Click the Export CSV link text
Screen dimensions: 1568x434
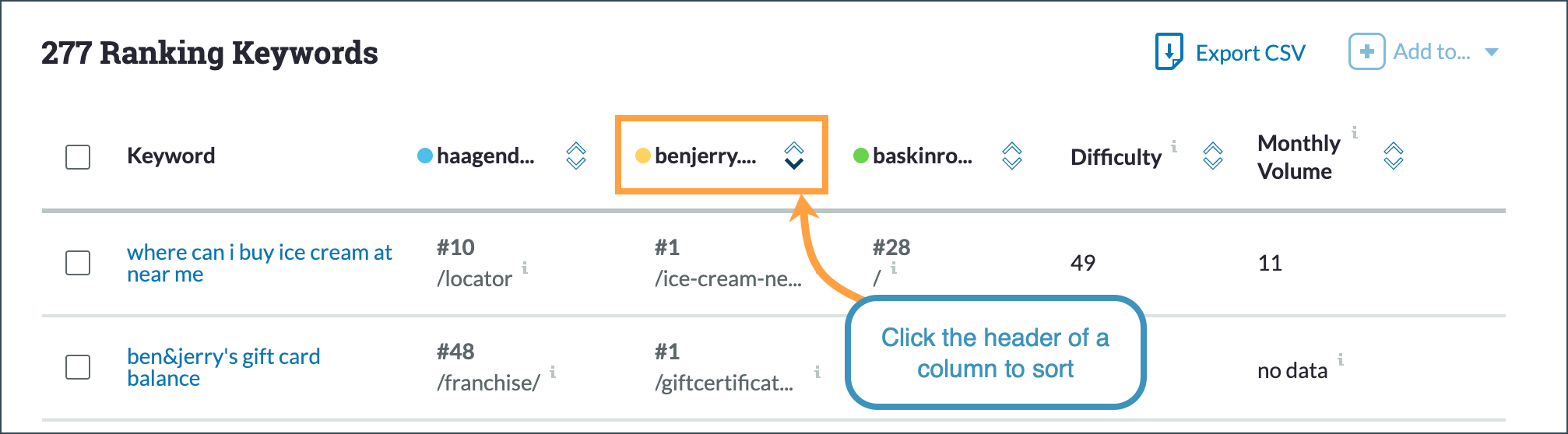coord(1250,53)
